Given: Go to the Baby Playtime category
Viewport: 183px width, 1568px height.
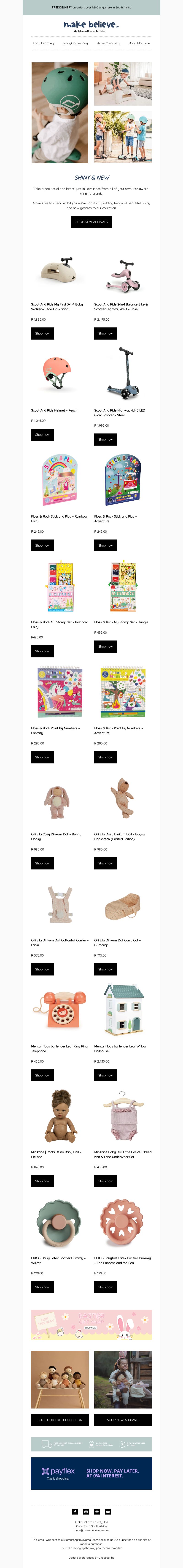Looking at the screenshot, I should (x=139, y=43).
